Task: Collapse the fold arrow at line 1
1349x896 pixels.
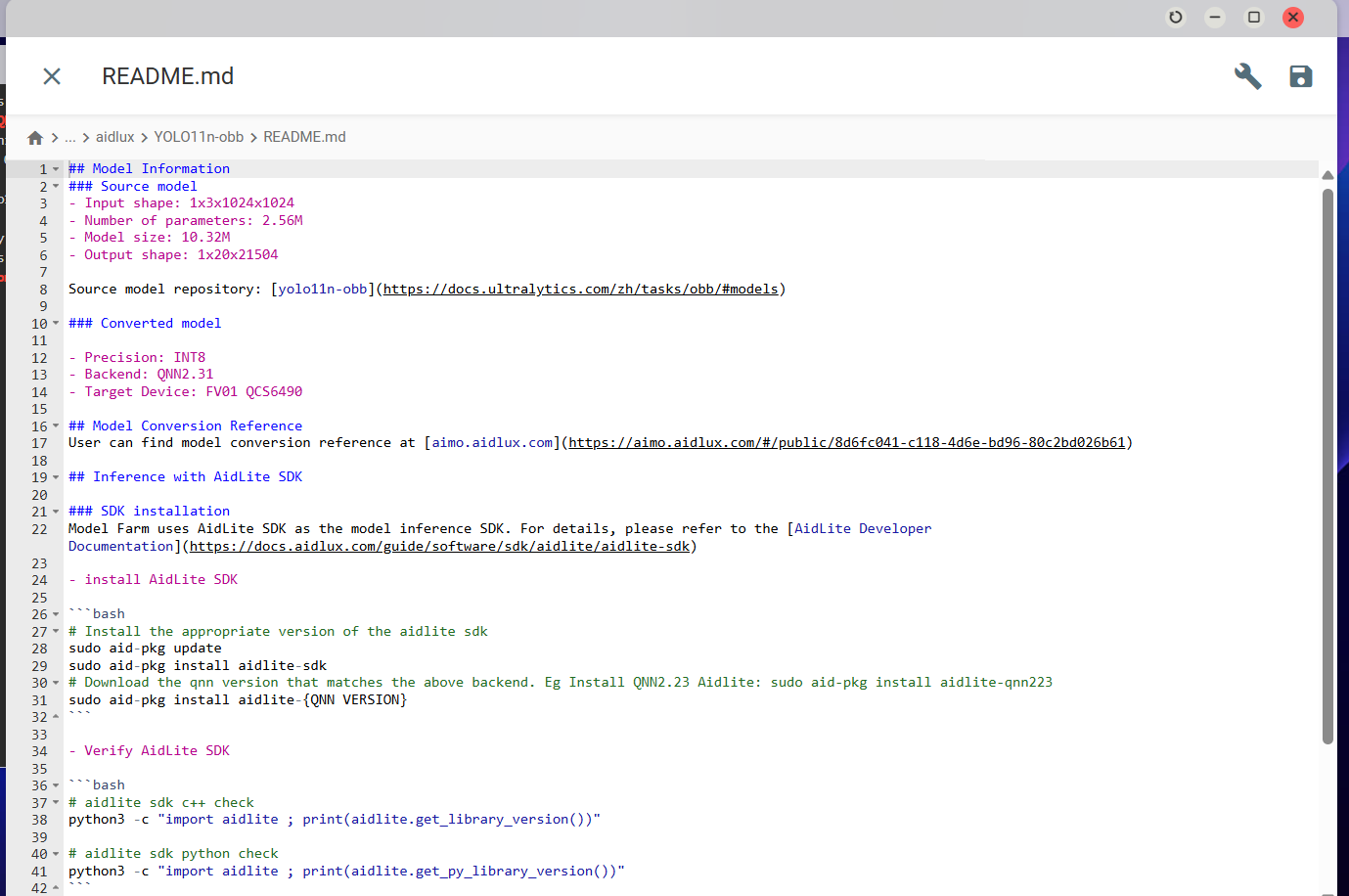Action: 56,169
